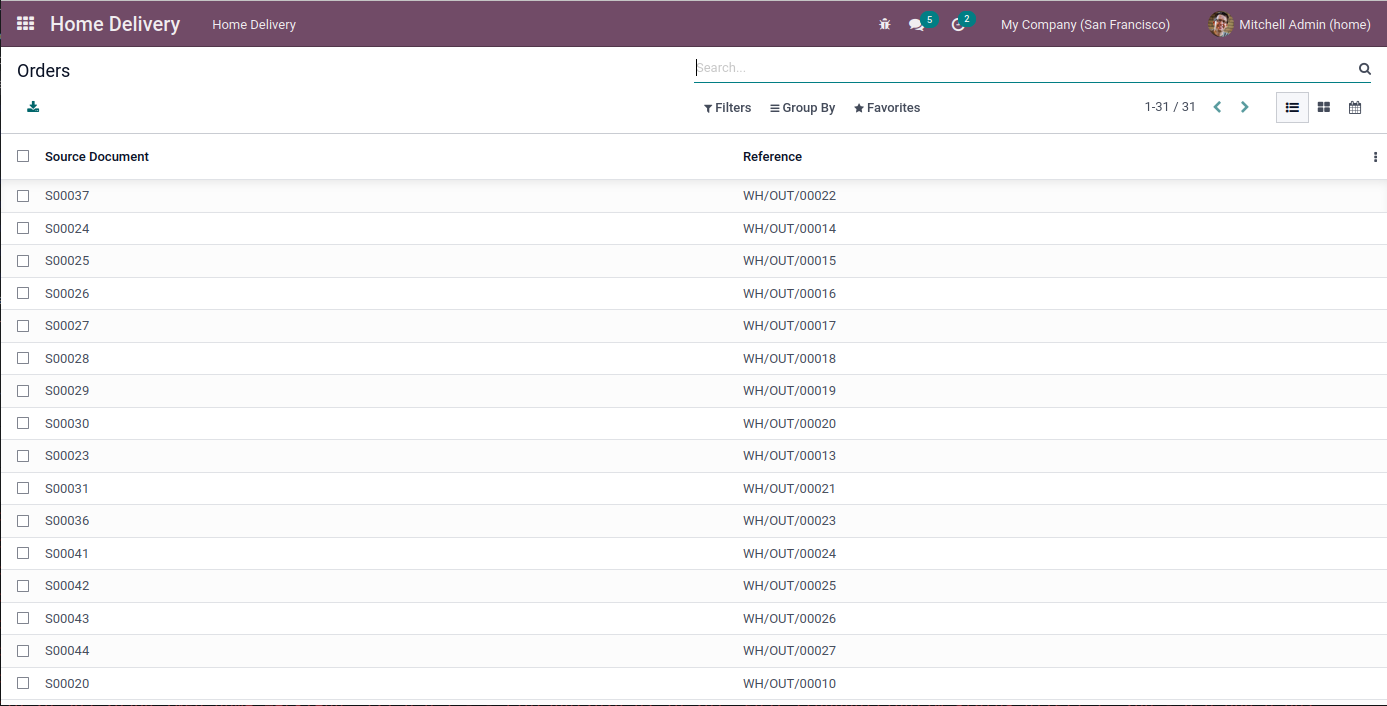Click reference WH/OUT/00024
The width and height of the screenshot is (1387, 706).
coord(789,554)
